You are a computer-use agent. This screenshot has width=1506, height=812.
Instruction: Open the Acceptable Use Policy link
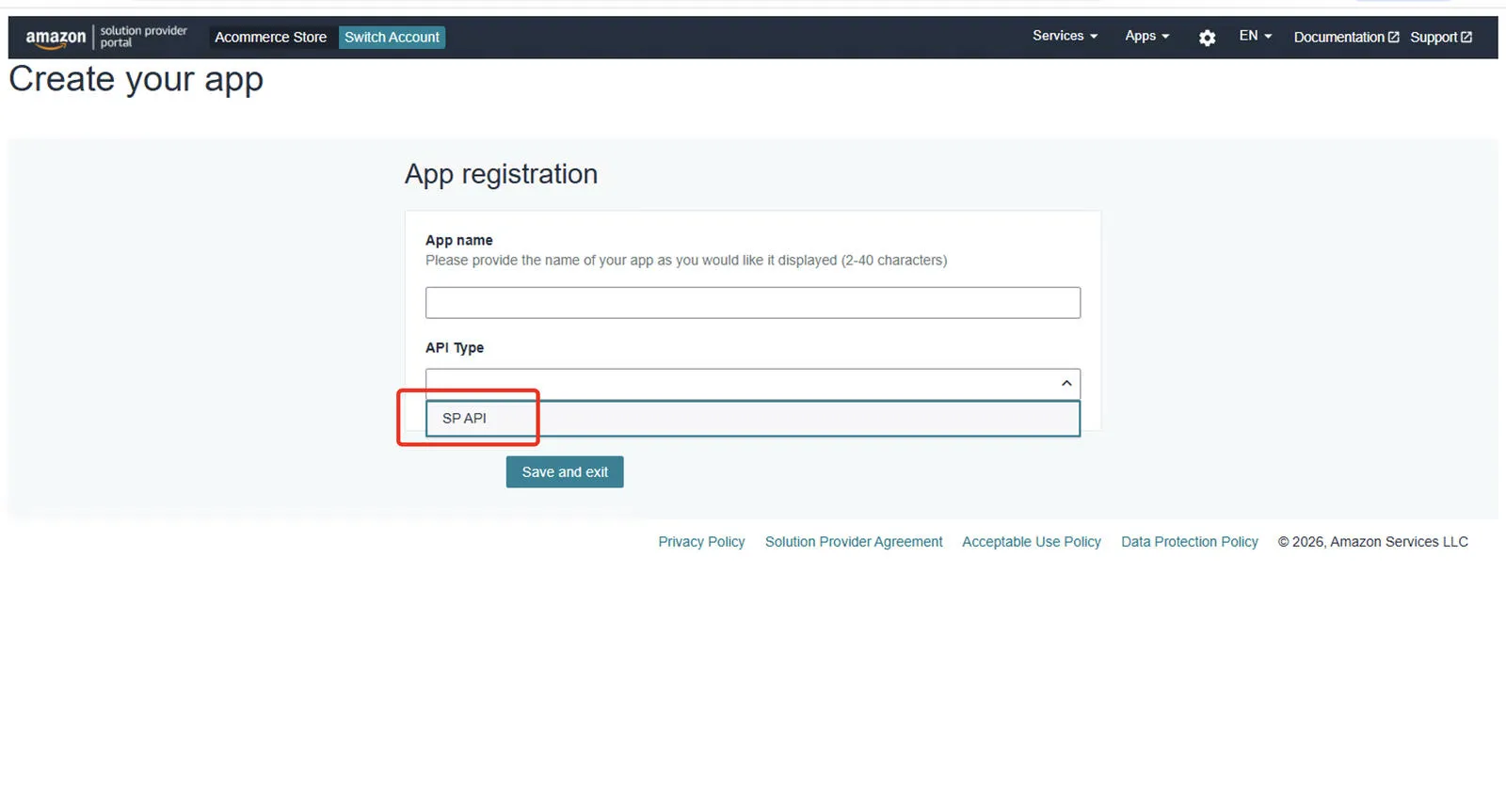1031,541
